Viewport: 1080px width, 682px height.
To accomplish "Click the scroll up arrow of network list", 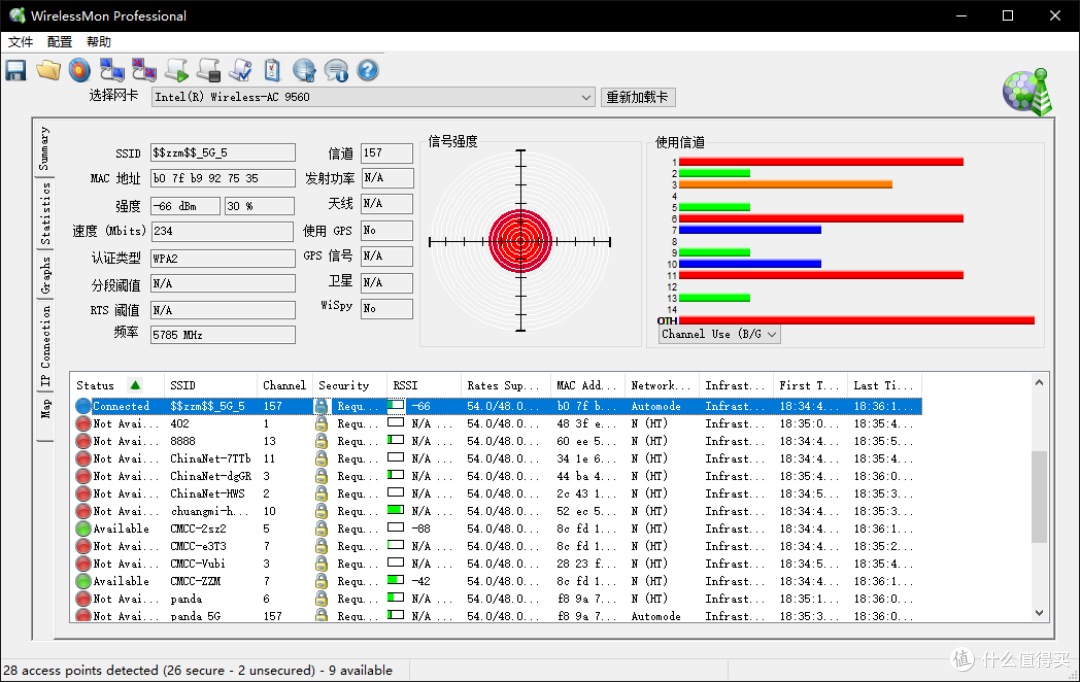I will [1039, 383].
